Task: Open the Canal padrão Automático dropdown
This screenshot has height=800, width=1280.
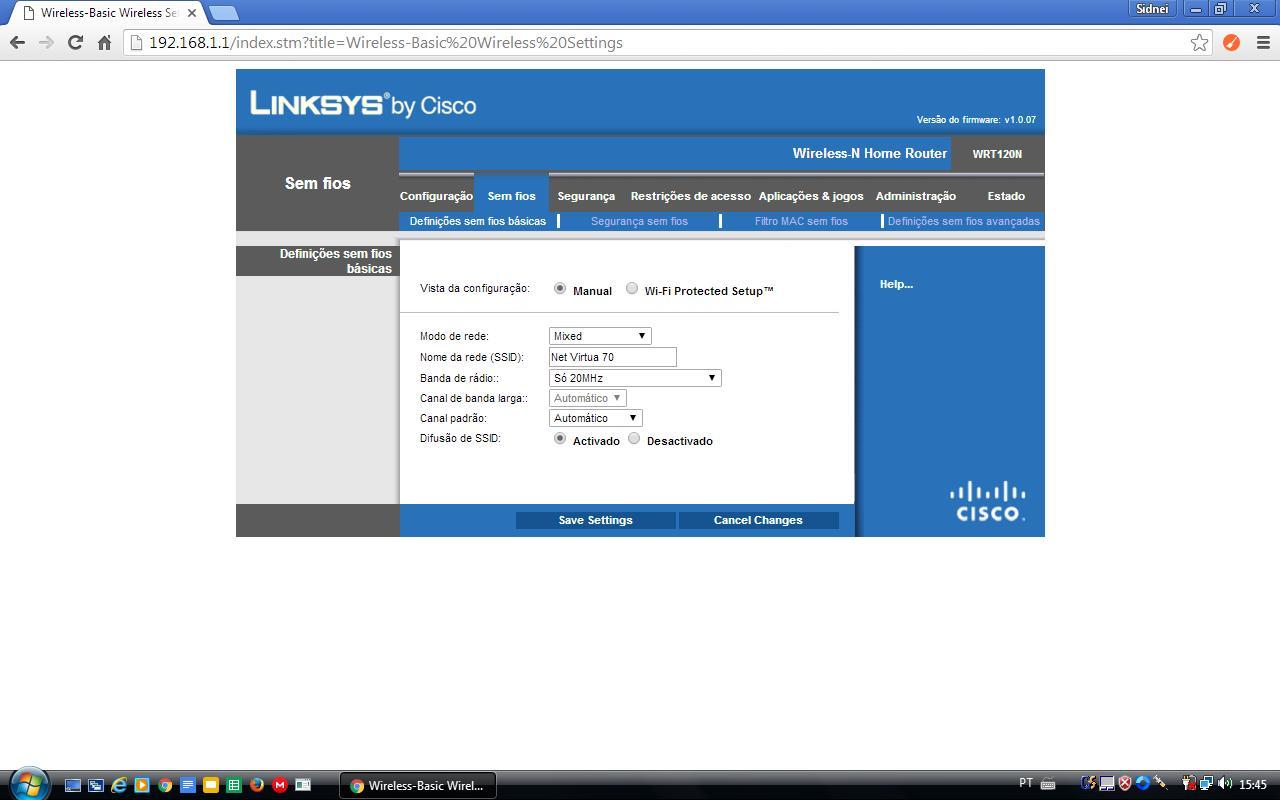Action: click(x=596, y=418)
